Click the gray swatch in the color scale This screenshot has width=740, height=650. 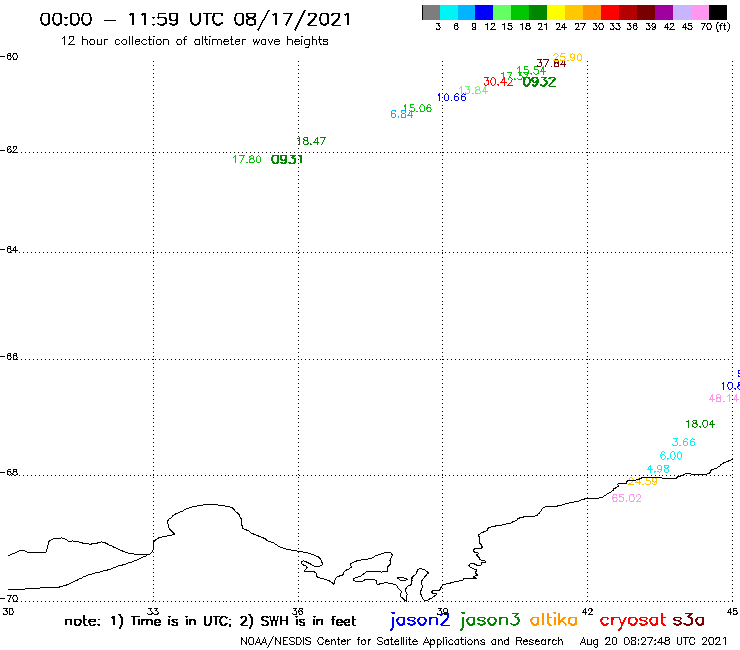click(431, 12)
